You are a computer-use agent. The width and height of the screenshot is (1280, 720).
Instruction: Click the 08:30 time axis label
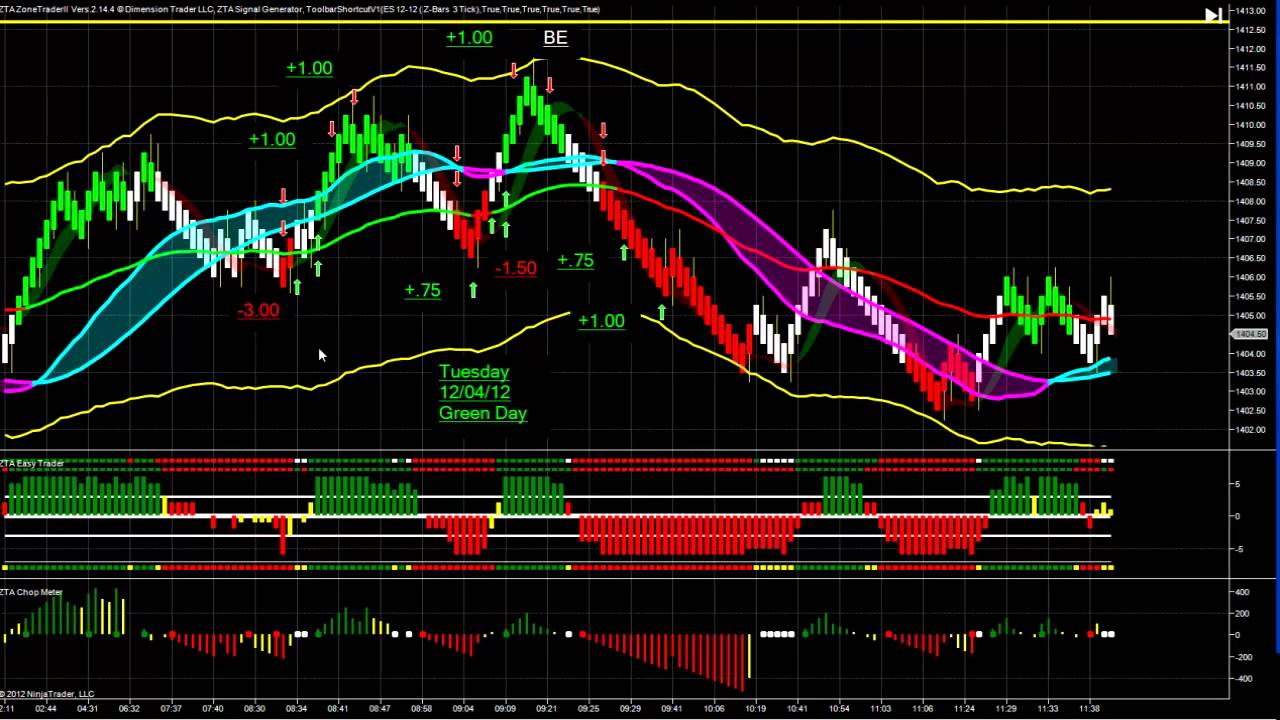click(255, 708)
